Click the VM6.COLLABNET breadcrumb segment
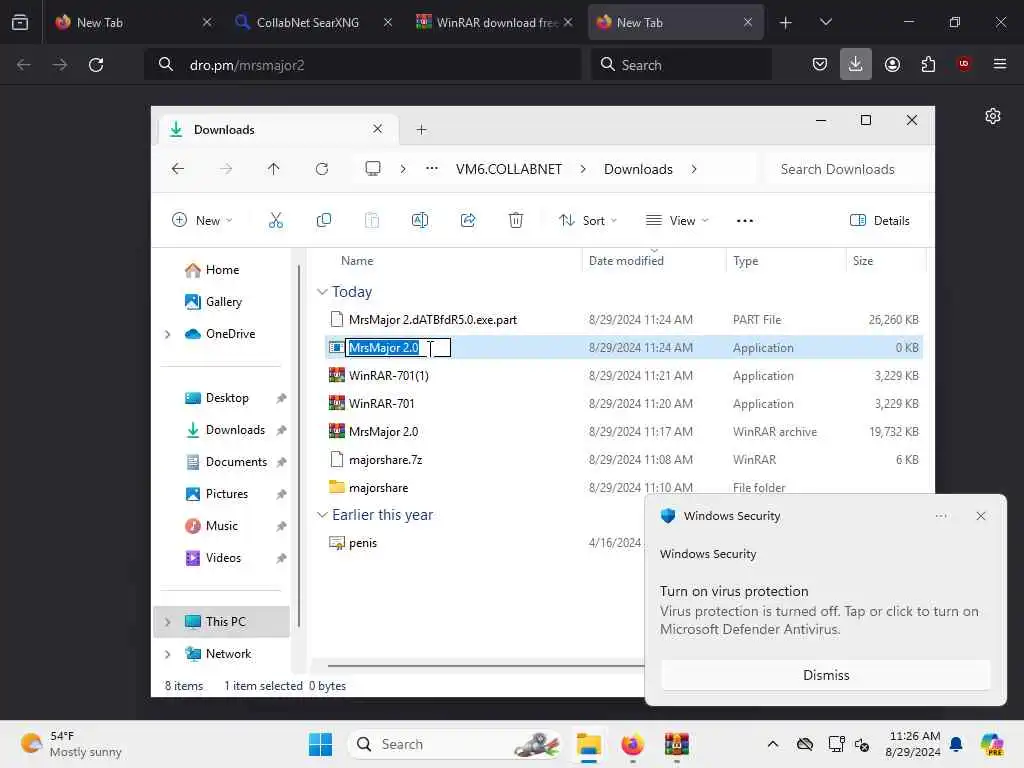The width and height of the screenshot is (1024, 768). (x=509, y=169)
